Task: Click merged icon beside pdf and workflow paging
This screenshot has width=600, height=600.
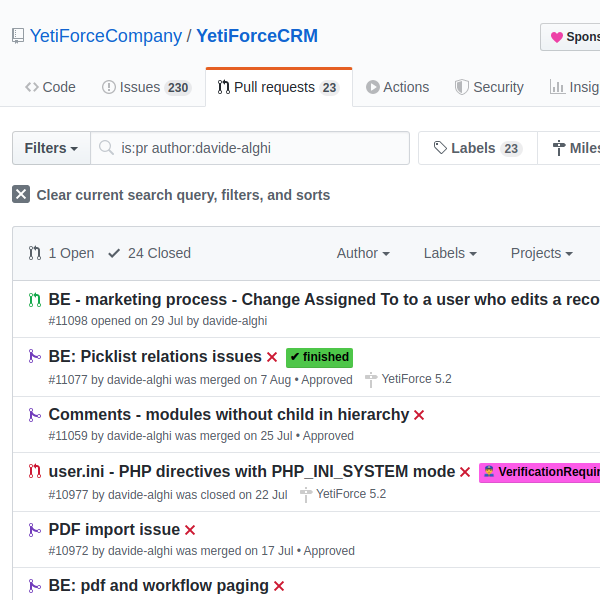Action: [x=35, y=586]
